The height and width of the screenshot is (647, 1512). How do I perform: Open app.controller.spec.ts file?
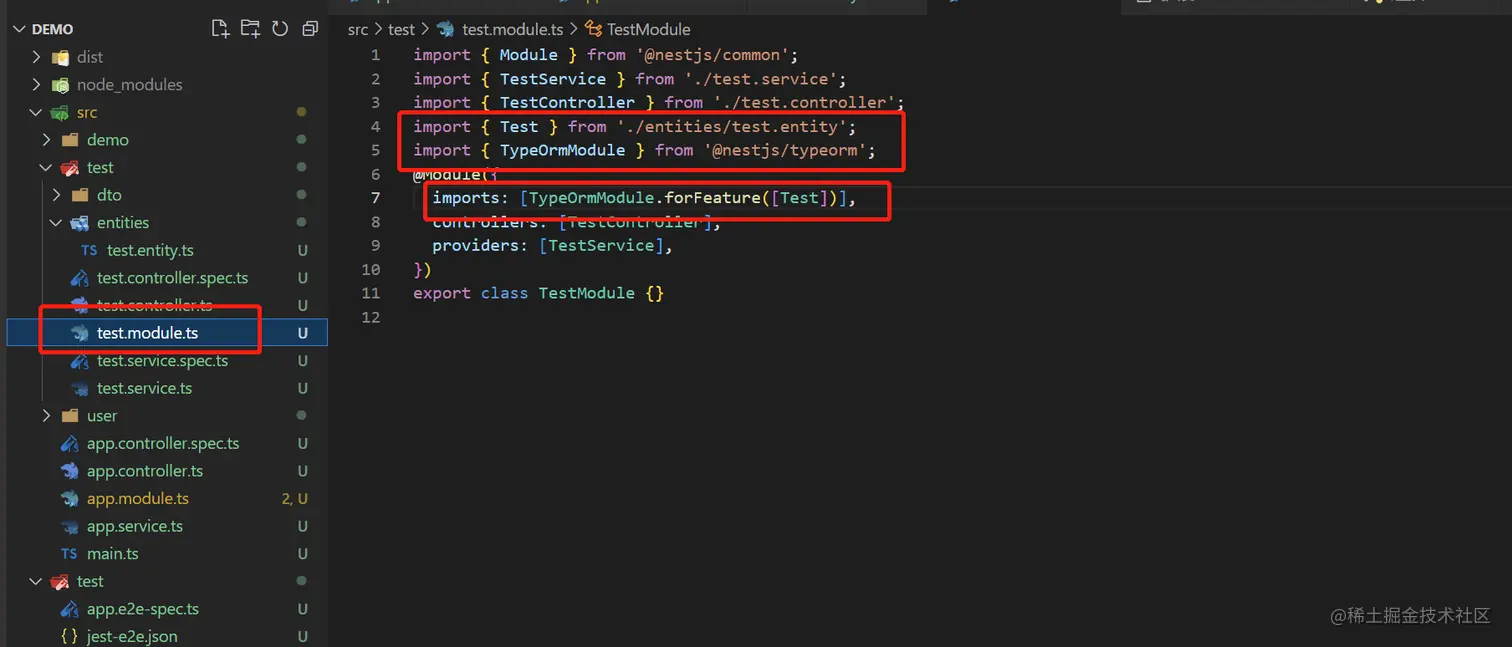point(163,443)
